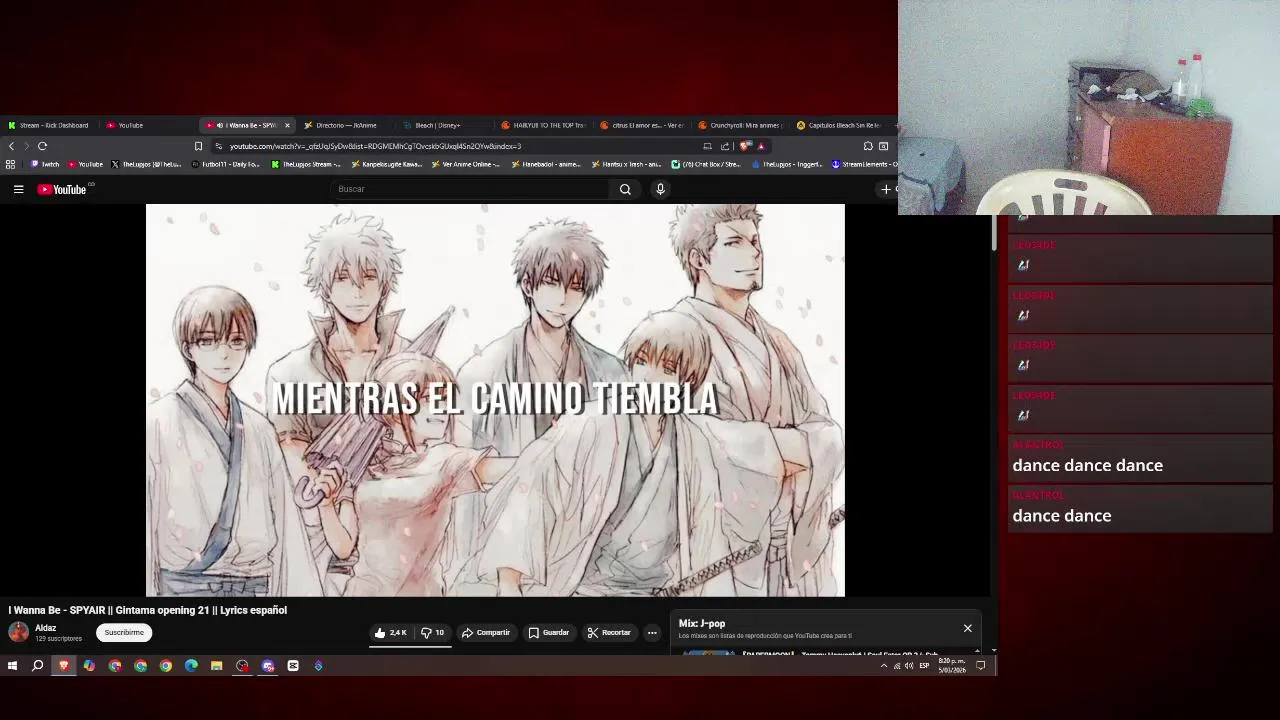Dislike the video with thumbs down

(432, 632)
